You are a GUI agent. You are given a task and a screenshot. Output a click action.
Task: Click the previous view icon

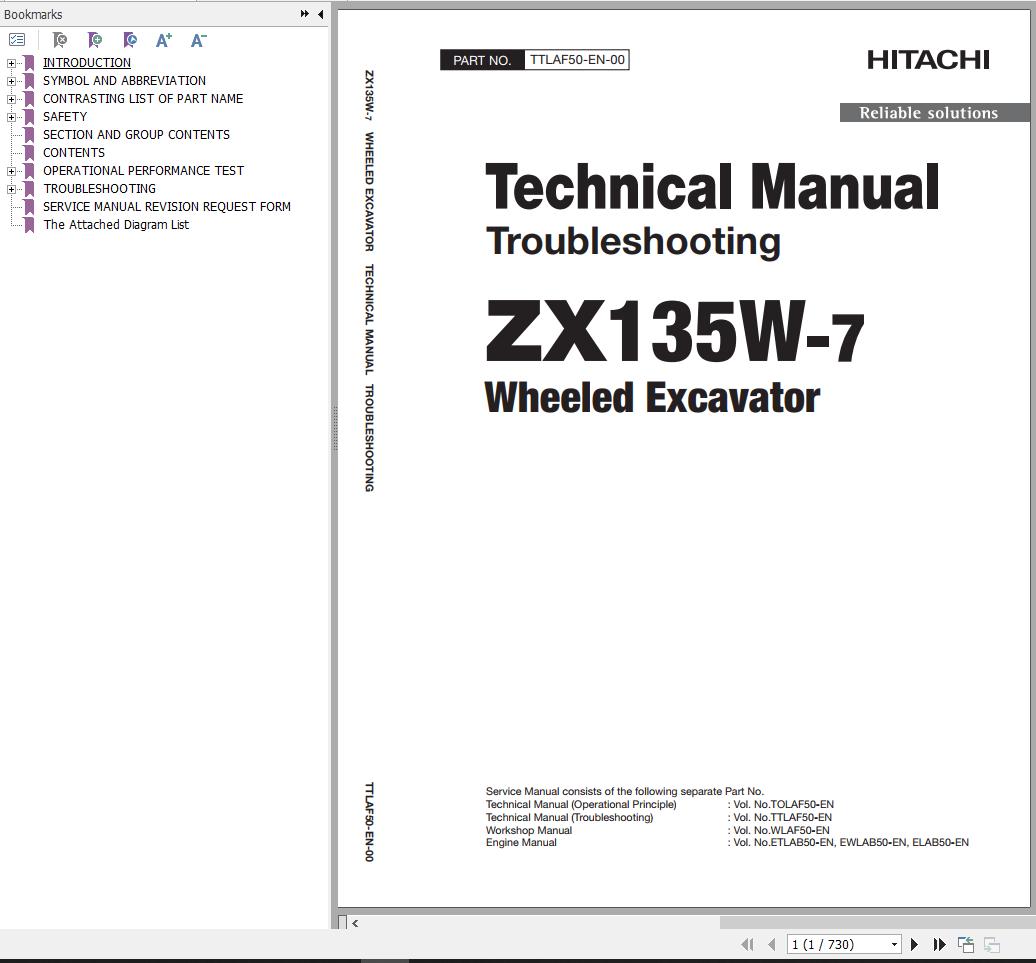pos(966,945)
